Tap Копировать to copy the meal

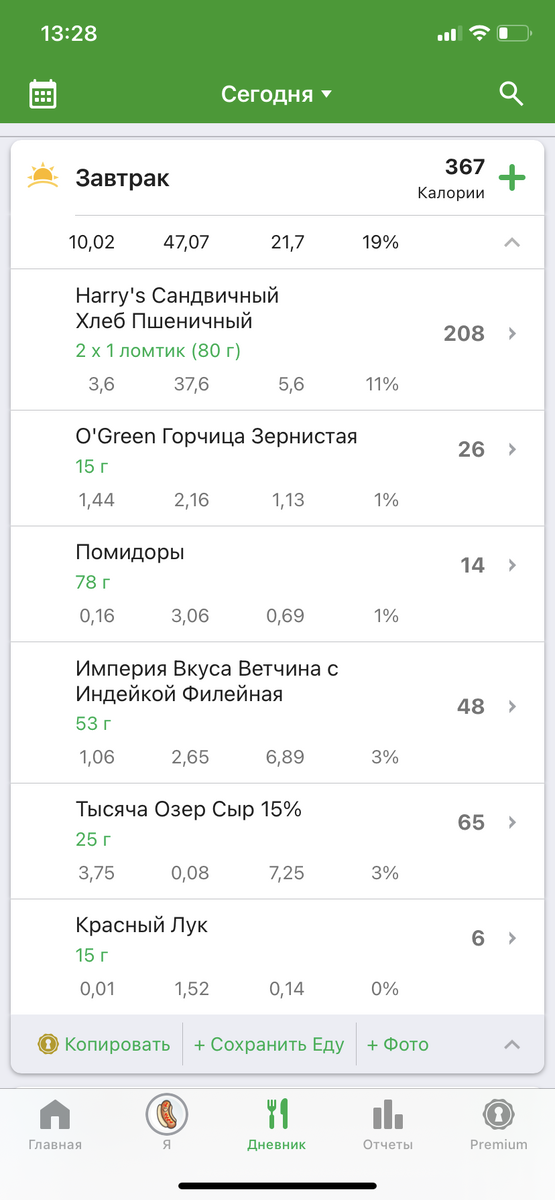104,1045
